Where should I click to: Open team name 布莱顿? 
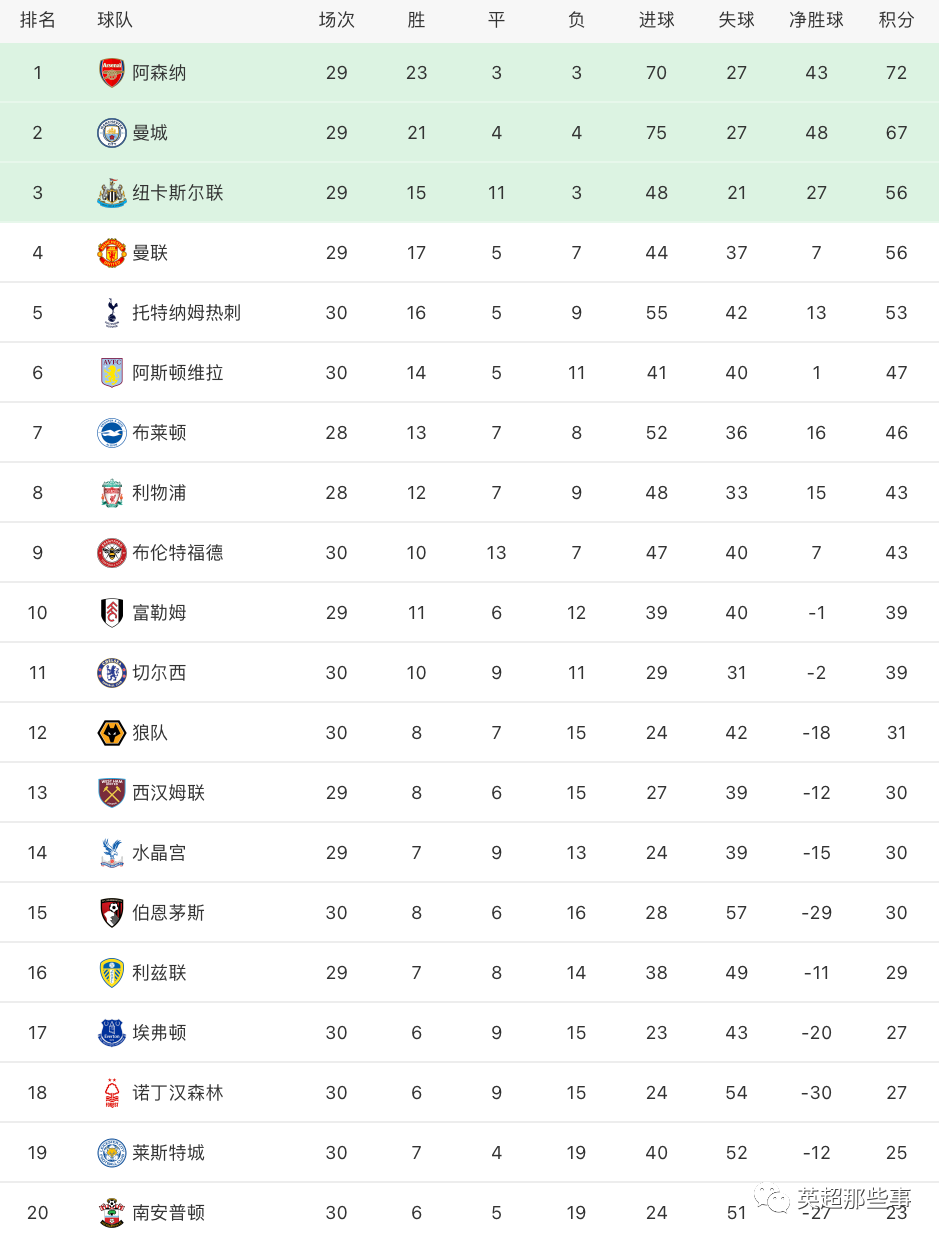coord(159,433)
